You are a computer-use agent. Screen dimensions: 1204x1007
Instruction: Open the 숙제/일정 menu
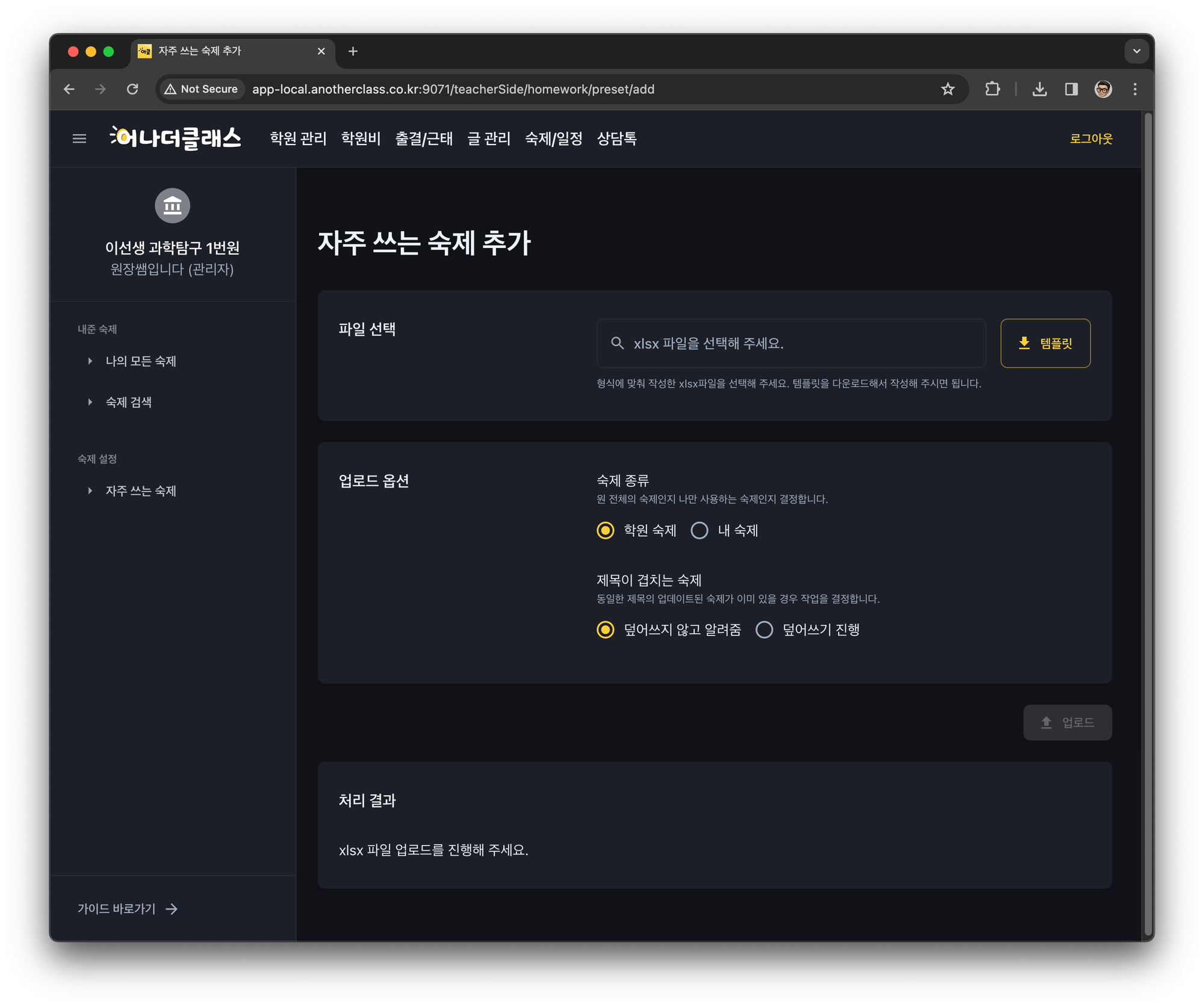coord(554,139)
